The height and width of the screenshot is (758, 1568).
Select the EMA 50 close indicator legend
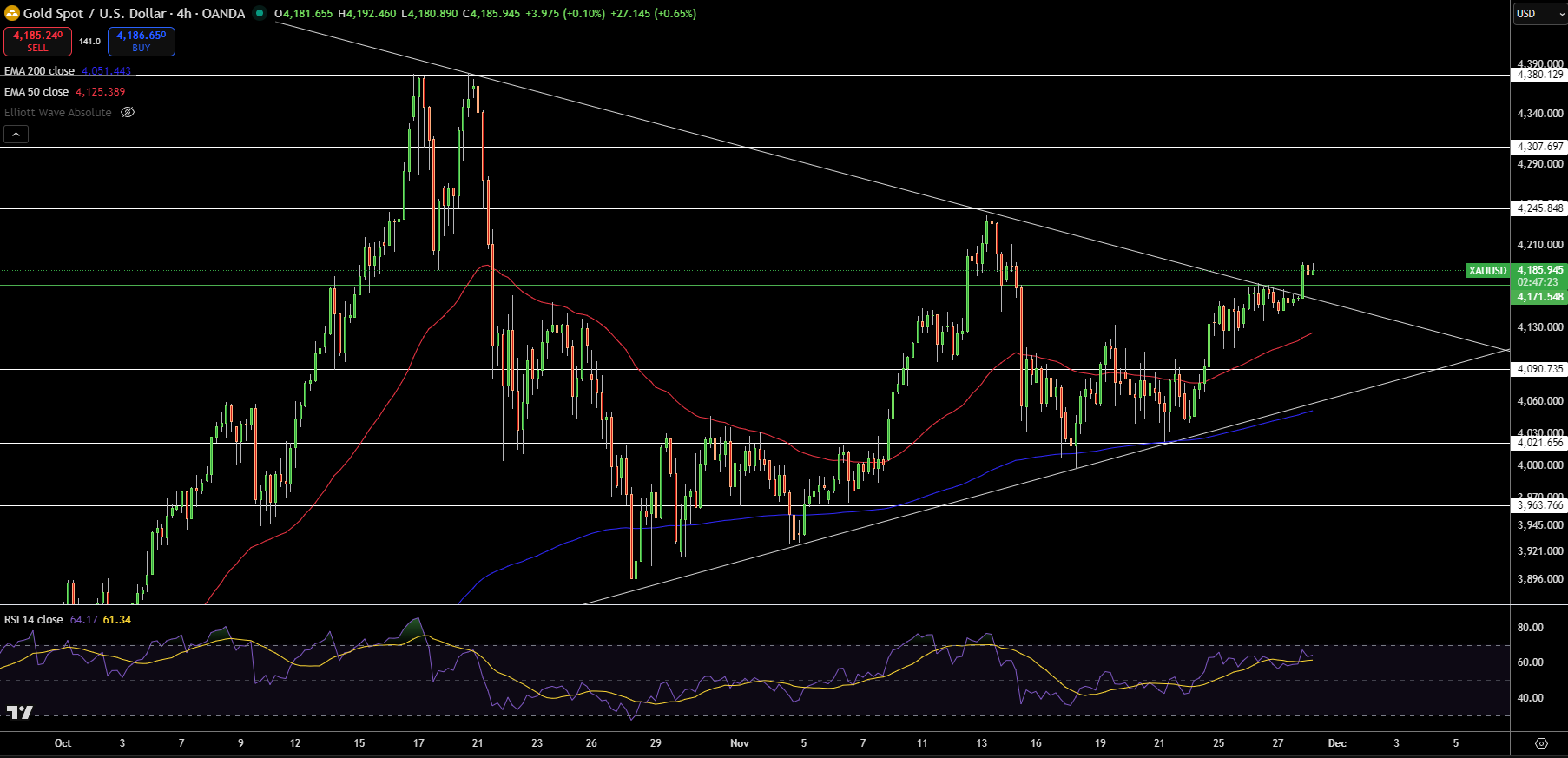click(36, 92)
